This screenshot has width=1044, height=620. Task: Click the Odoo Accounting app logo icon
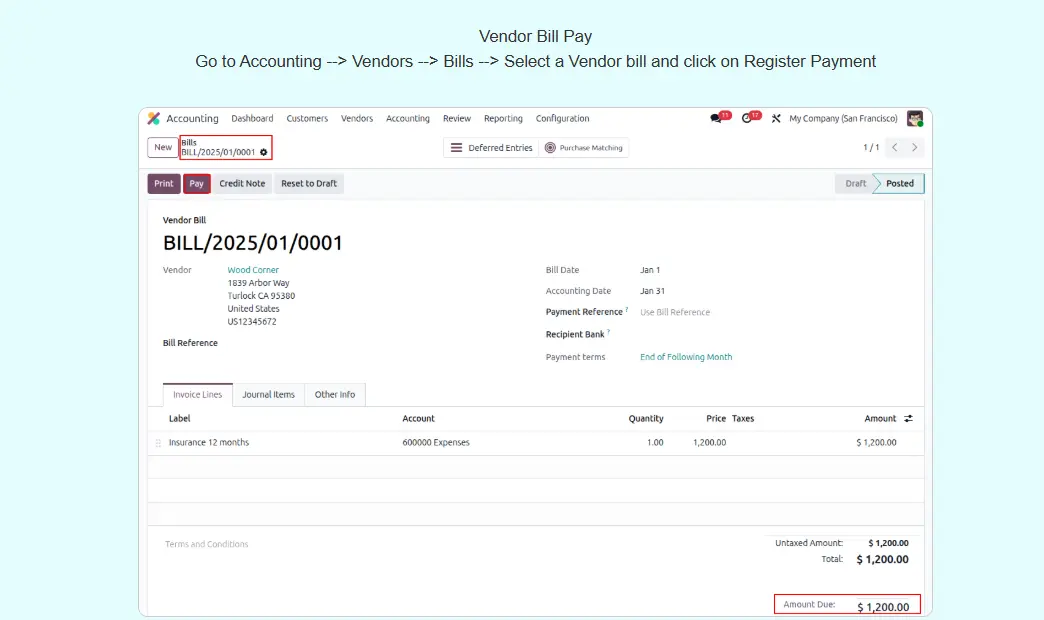[x=154, y=119]
